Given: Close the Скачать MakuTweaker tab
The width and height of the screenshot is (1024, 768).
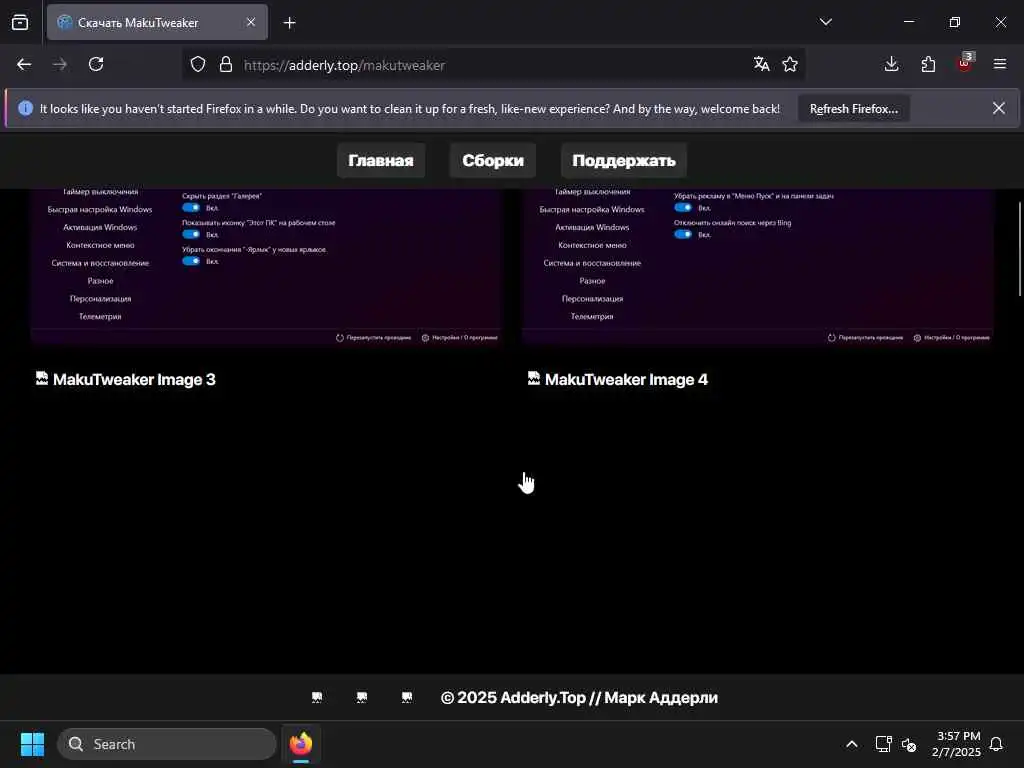Looking at the screenshot, I should point(251,22).
